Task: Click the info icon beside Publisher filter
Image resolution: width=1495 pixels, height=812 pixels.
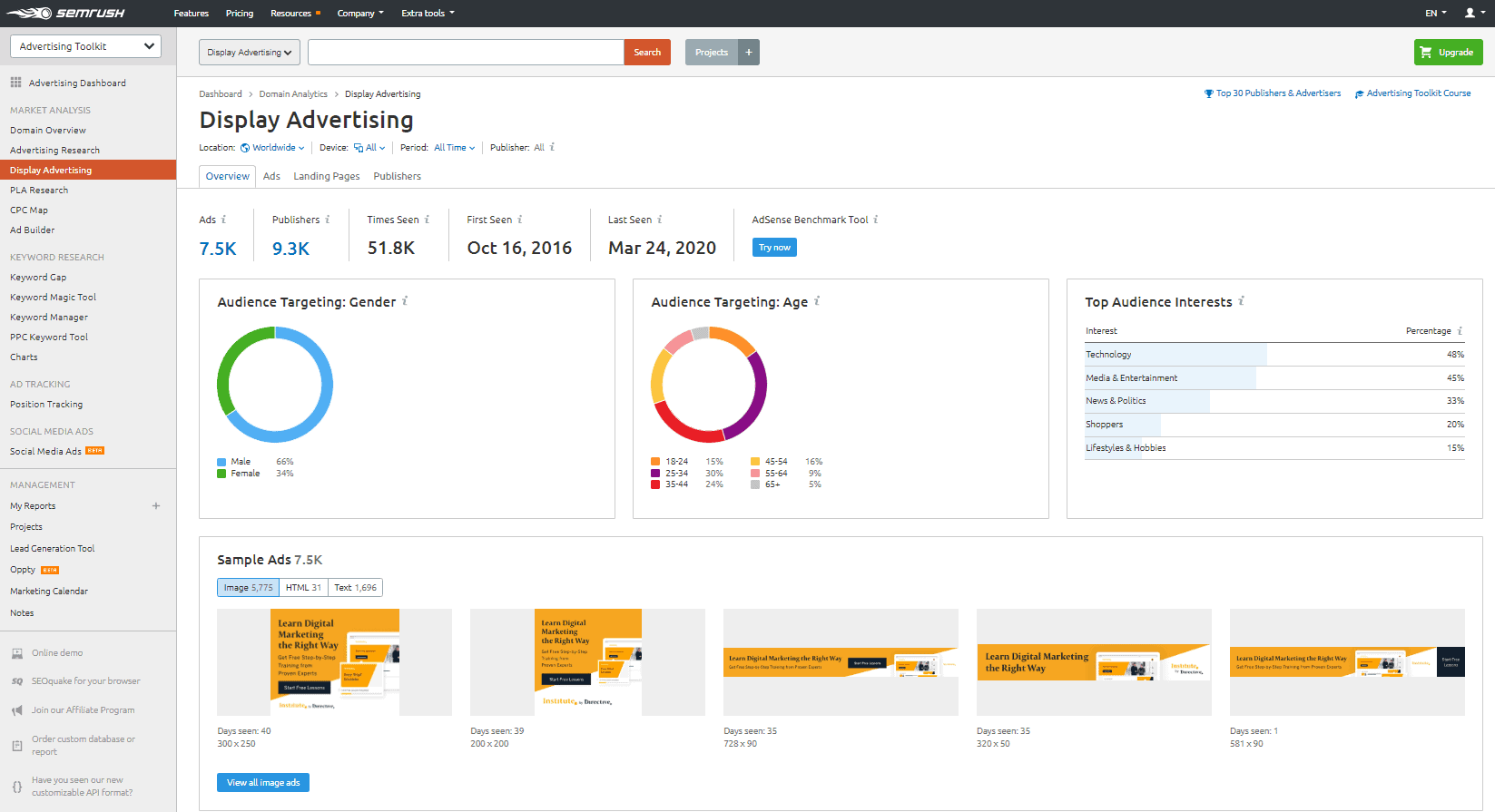Action: [552, 147]
